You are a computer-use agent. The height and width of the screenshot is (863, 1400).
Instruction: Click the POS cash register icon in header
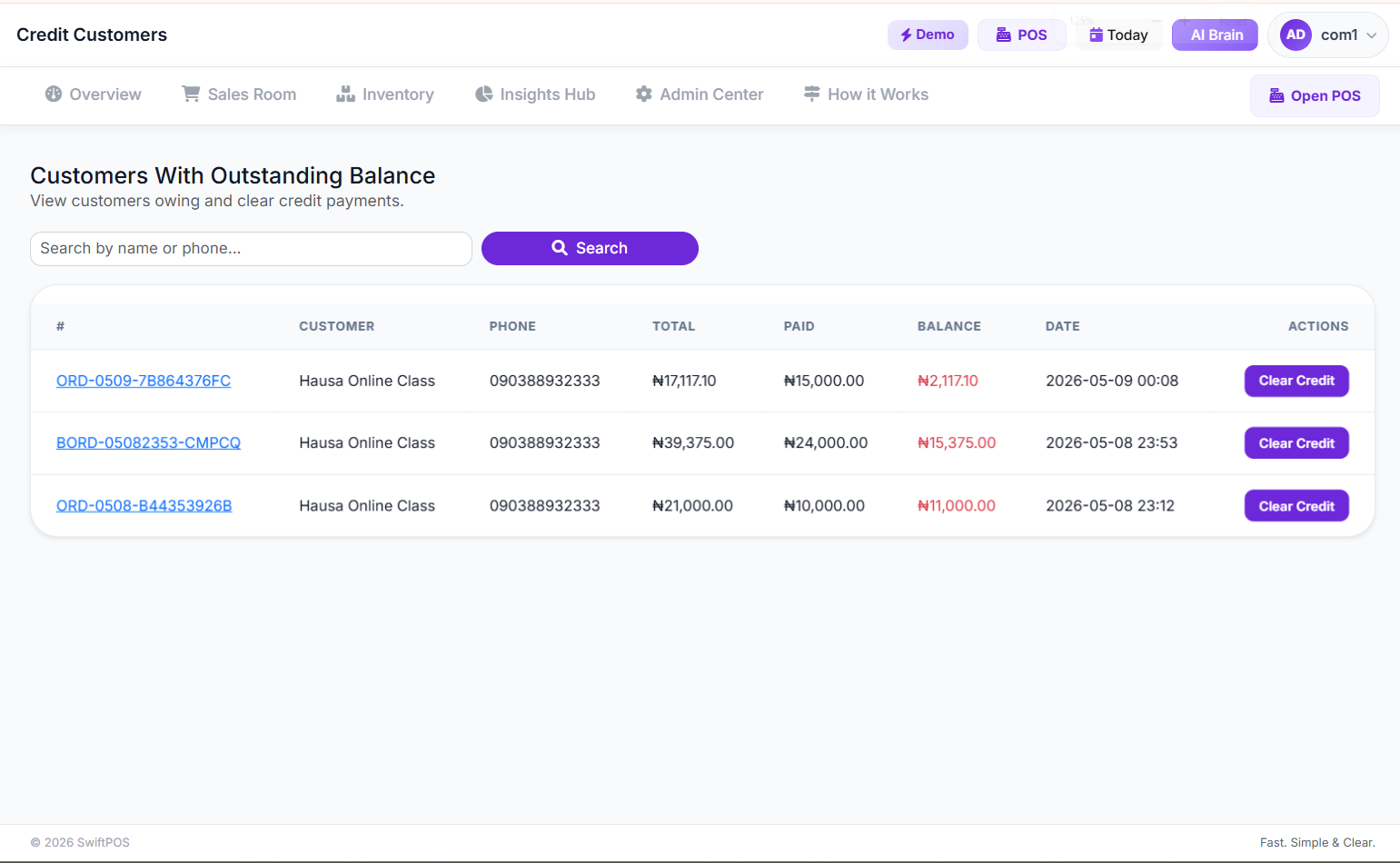tap(1003, 35)
